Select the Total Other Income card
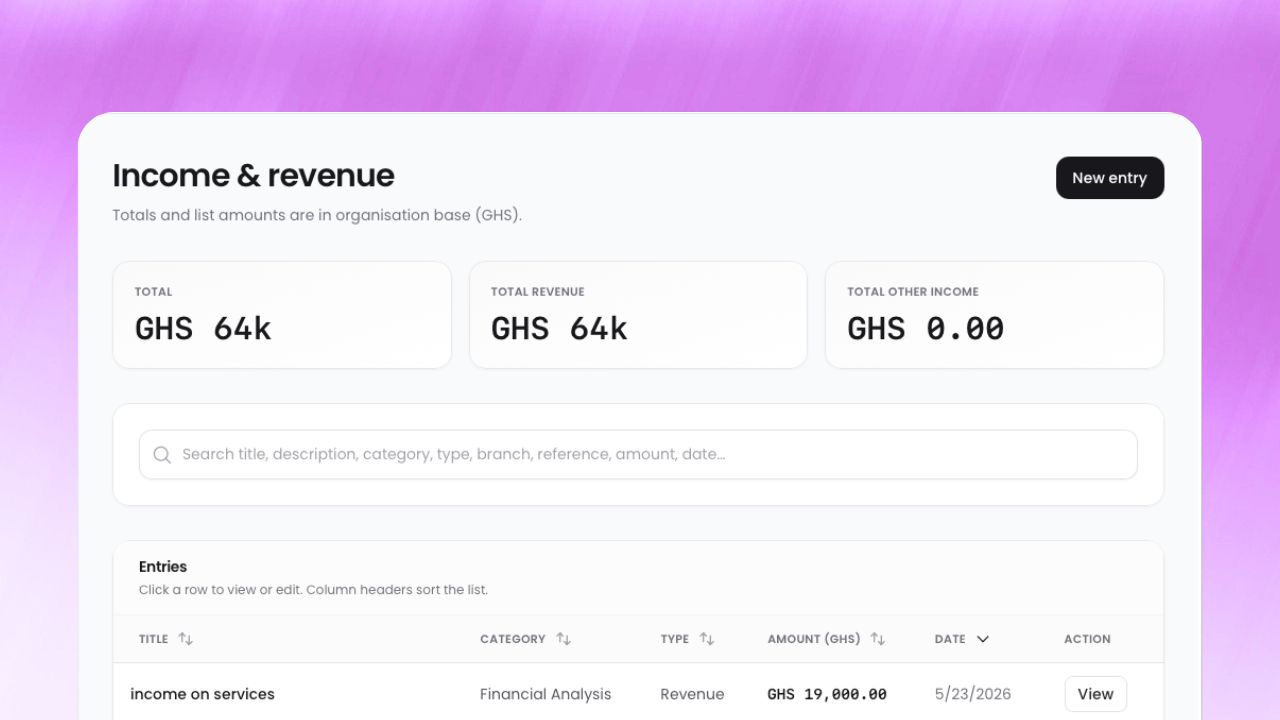 point(994,315)
